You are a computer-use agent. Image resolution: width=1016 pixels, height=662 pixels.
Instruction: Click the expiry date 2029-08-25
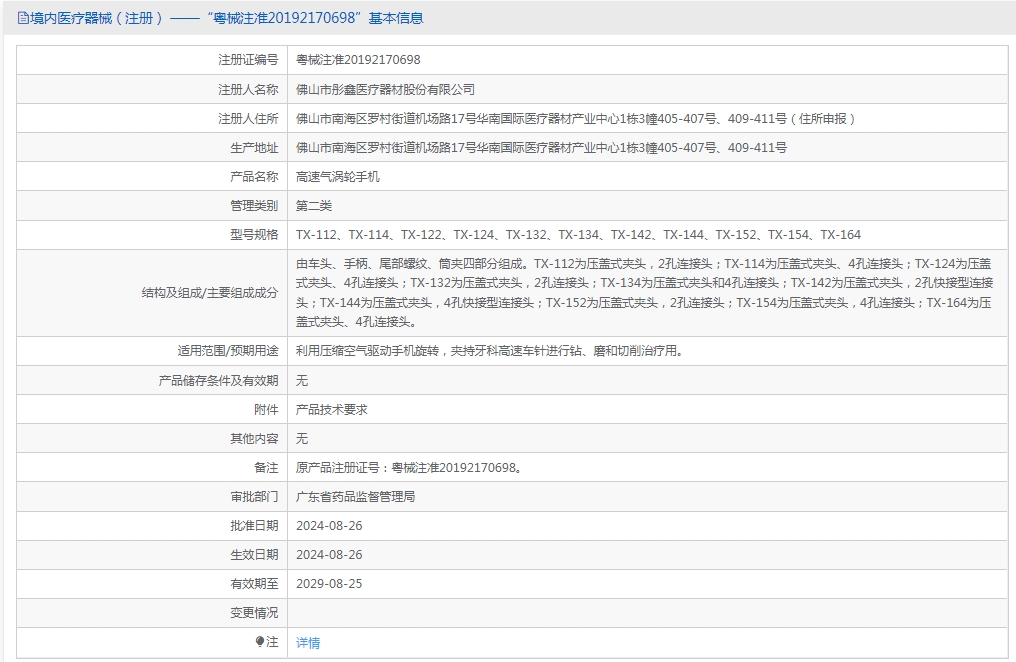pyautogui.click(x=329, y=584)
